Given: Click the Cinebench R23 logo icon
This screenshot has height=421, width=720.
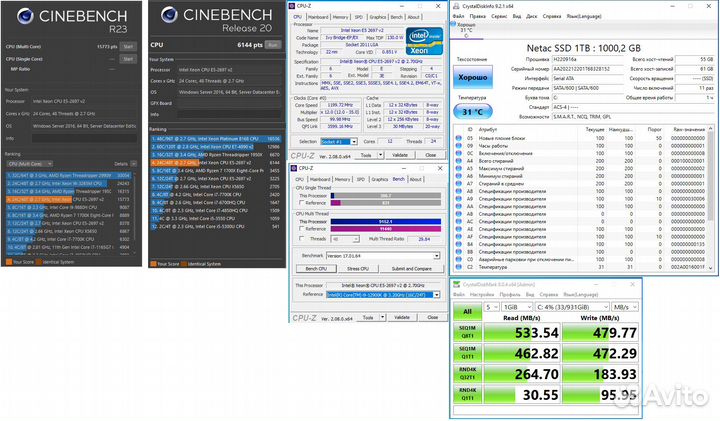Looking at the screenshot, I should pyautogui.click(x=25, y=16).
